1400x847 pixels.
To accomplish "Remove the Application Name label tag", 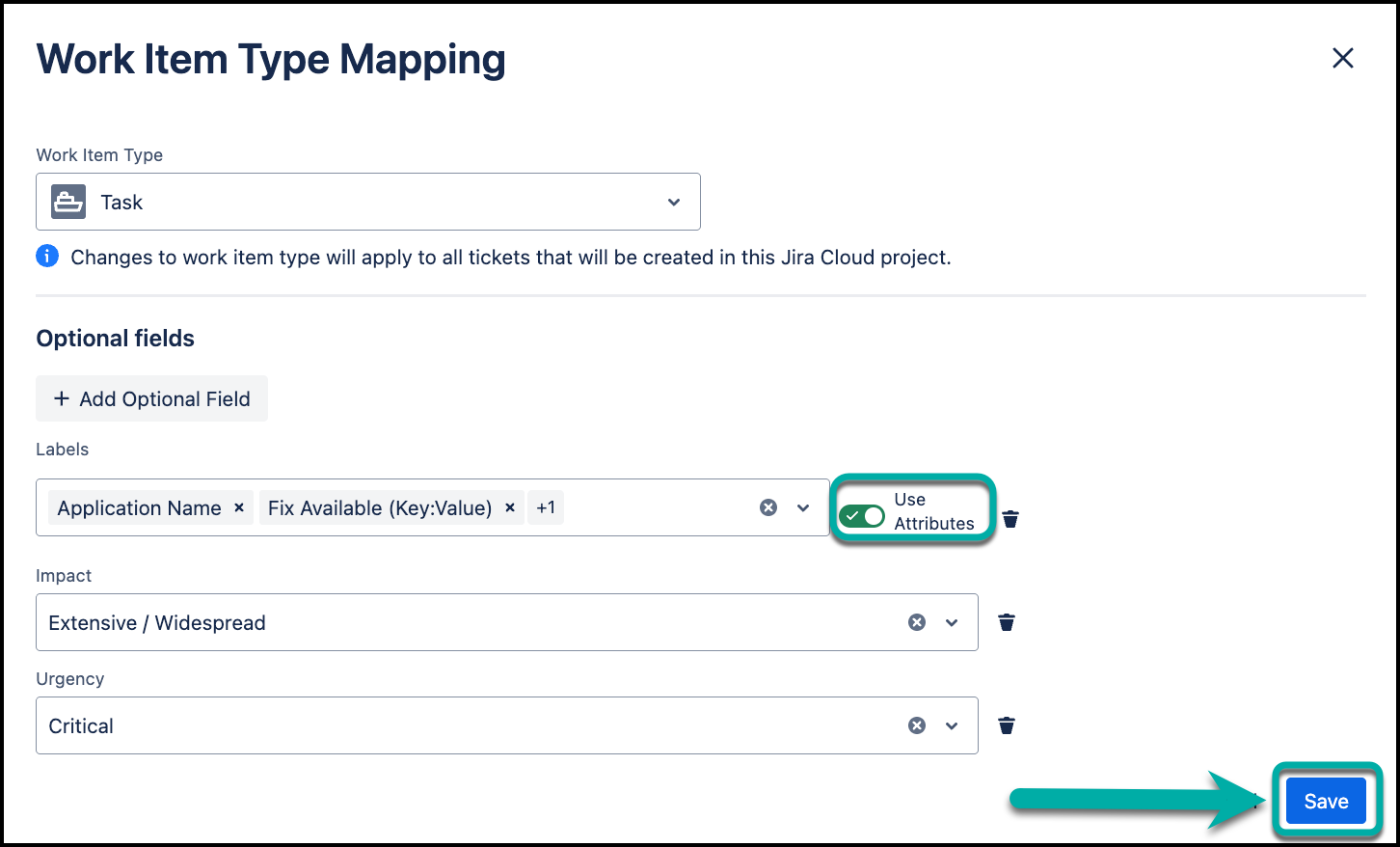I will click(x=239, y=507).
